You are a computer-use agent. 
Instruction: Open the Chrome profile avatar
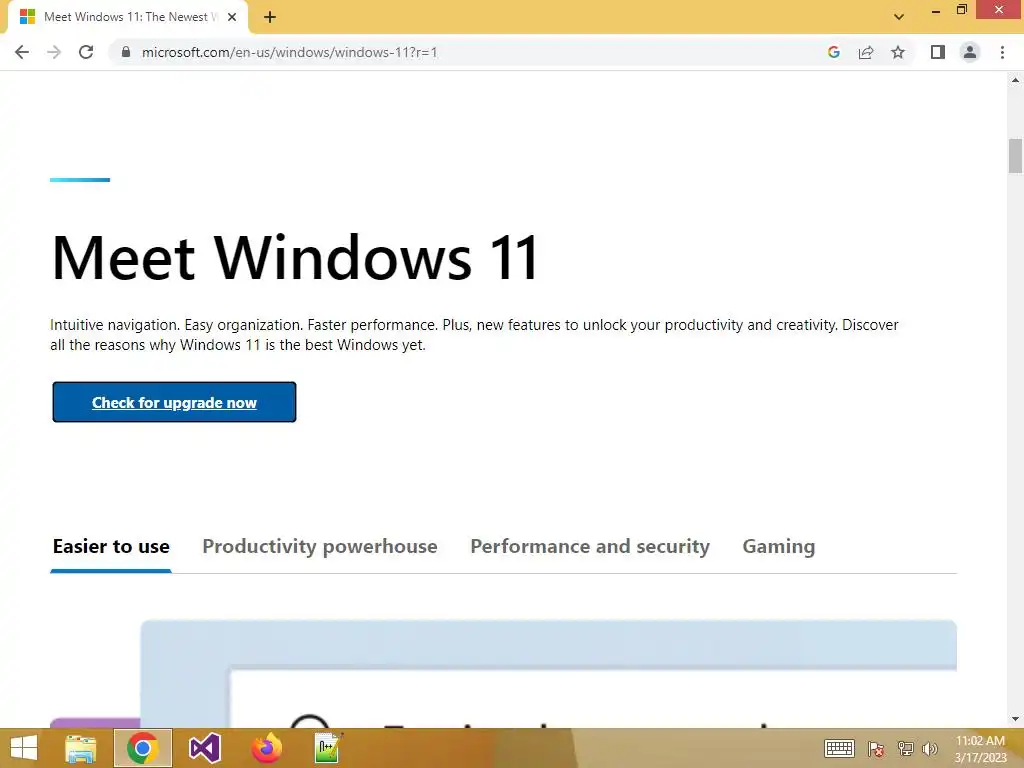(x=970, y=52)
